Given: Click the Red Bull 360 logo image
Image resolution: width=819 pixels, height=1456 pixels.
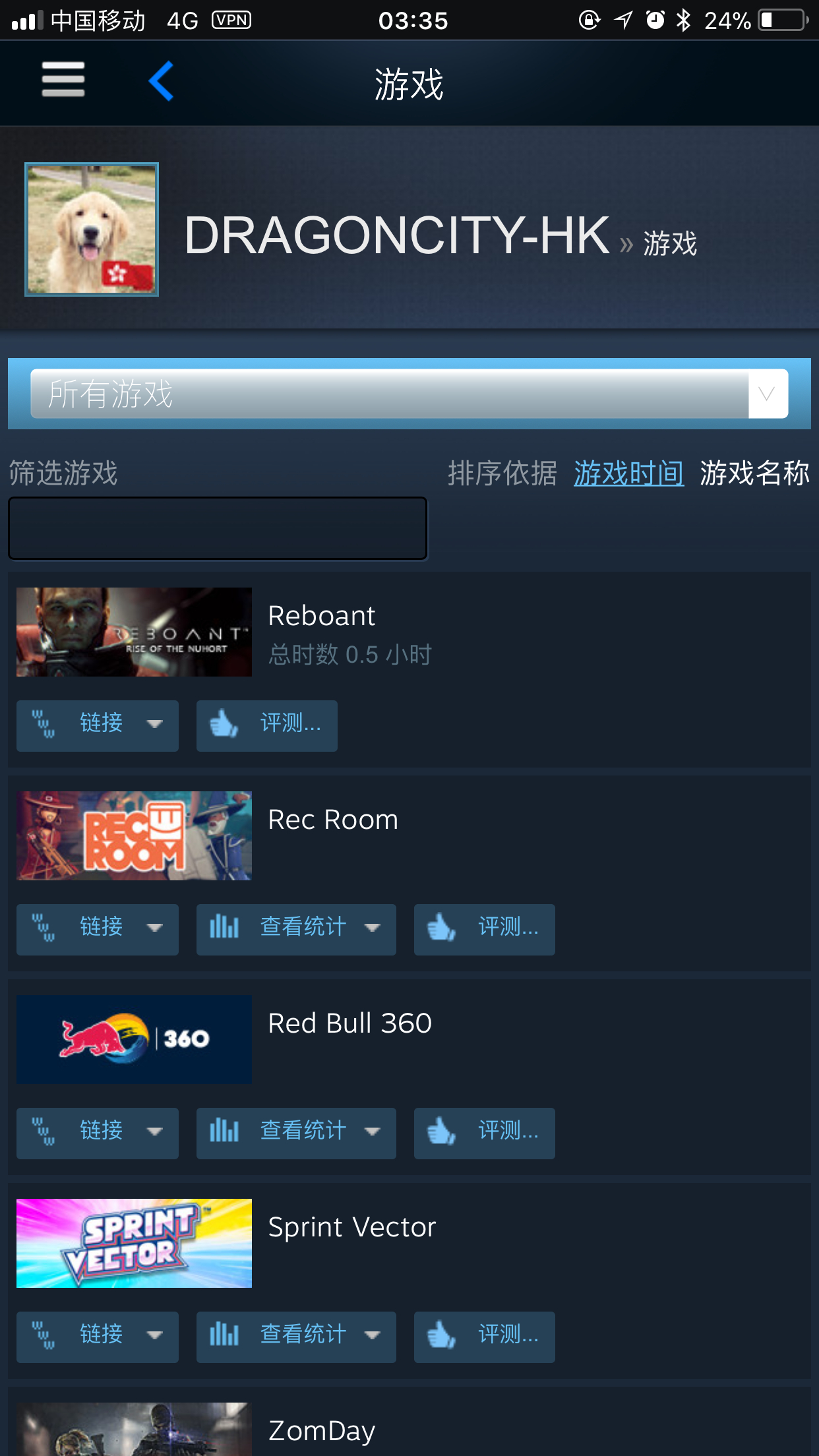Looking at the screenshot, I should coord(134,1039).
